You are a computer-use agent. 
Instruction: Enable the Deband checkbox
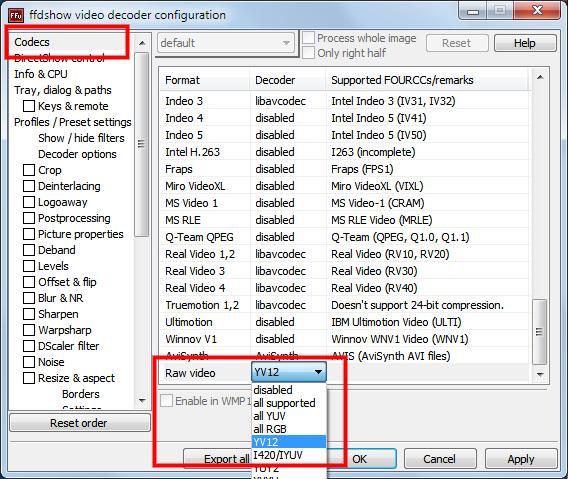click(x=29, y=250)
